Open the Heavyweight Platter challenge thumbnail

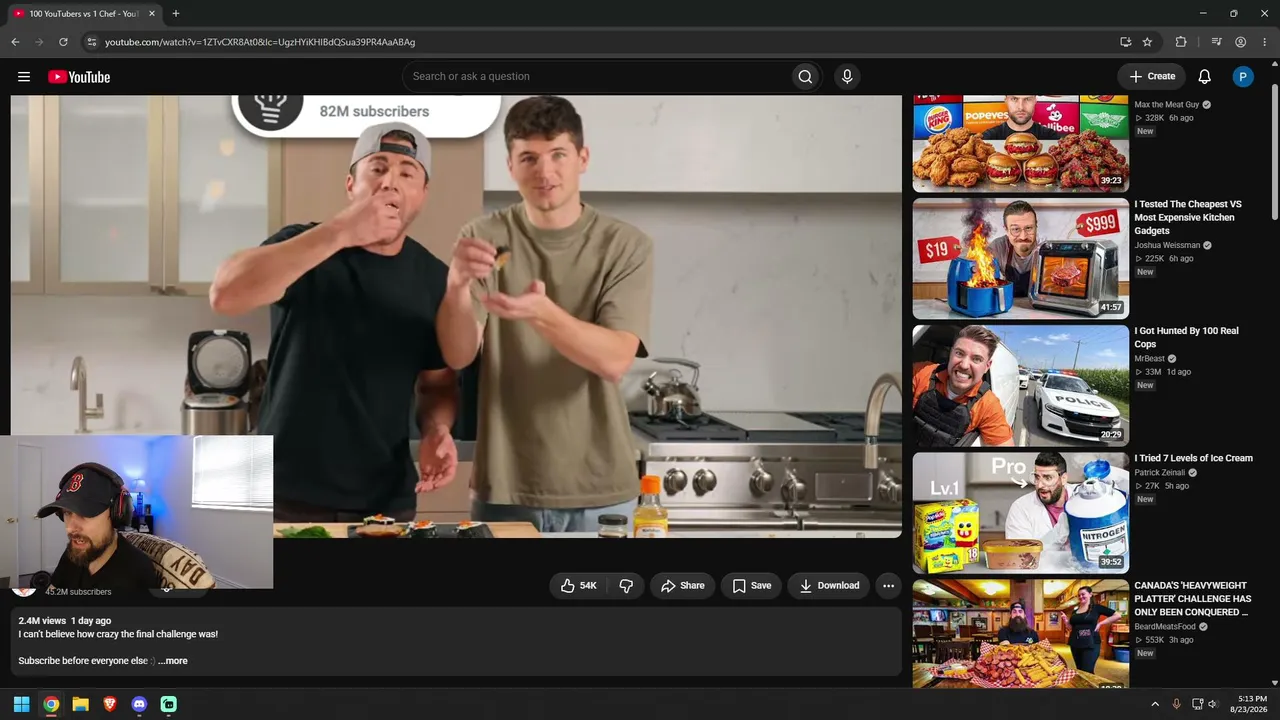coord(1021,634)
